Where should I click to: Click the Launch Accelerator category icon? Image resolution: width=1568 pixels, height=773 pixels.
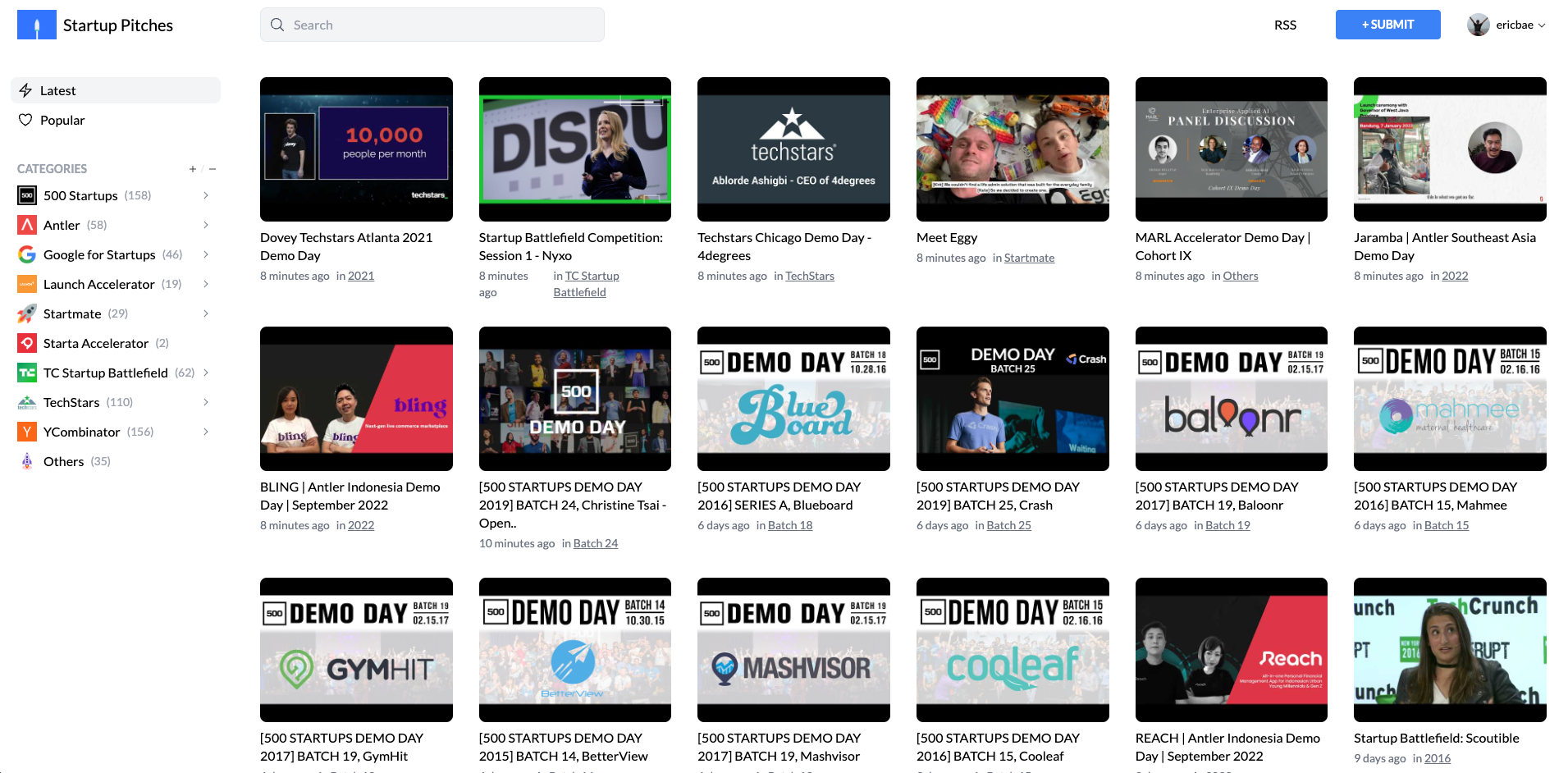pos(27,284)
